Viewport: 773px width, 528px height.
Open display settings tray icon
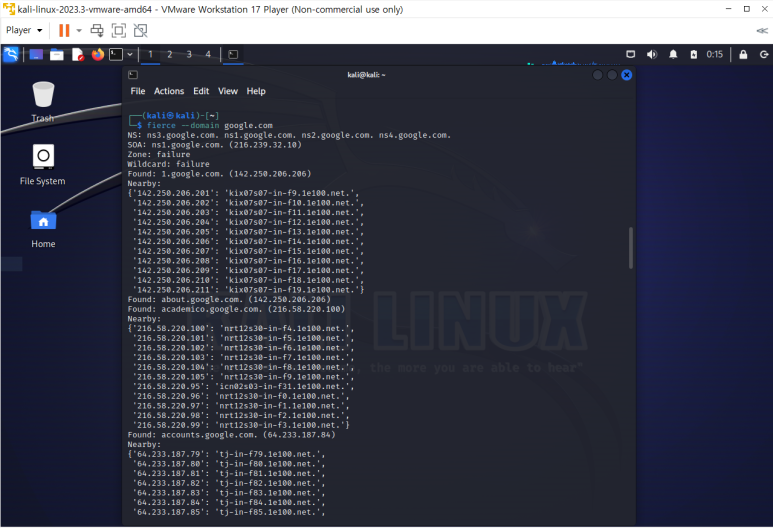tap(631, 54)
